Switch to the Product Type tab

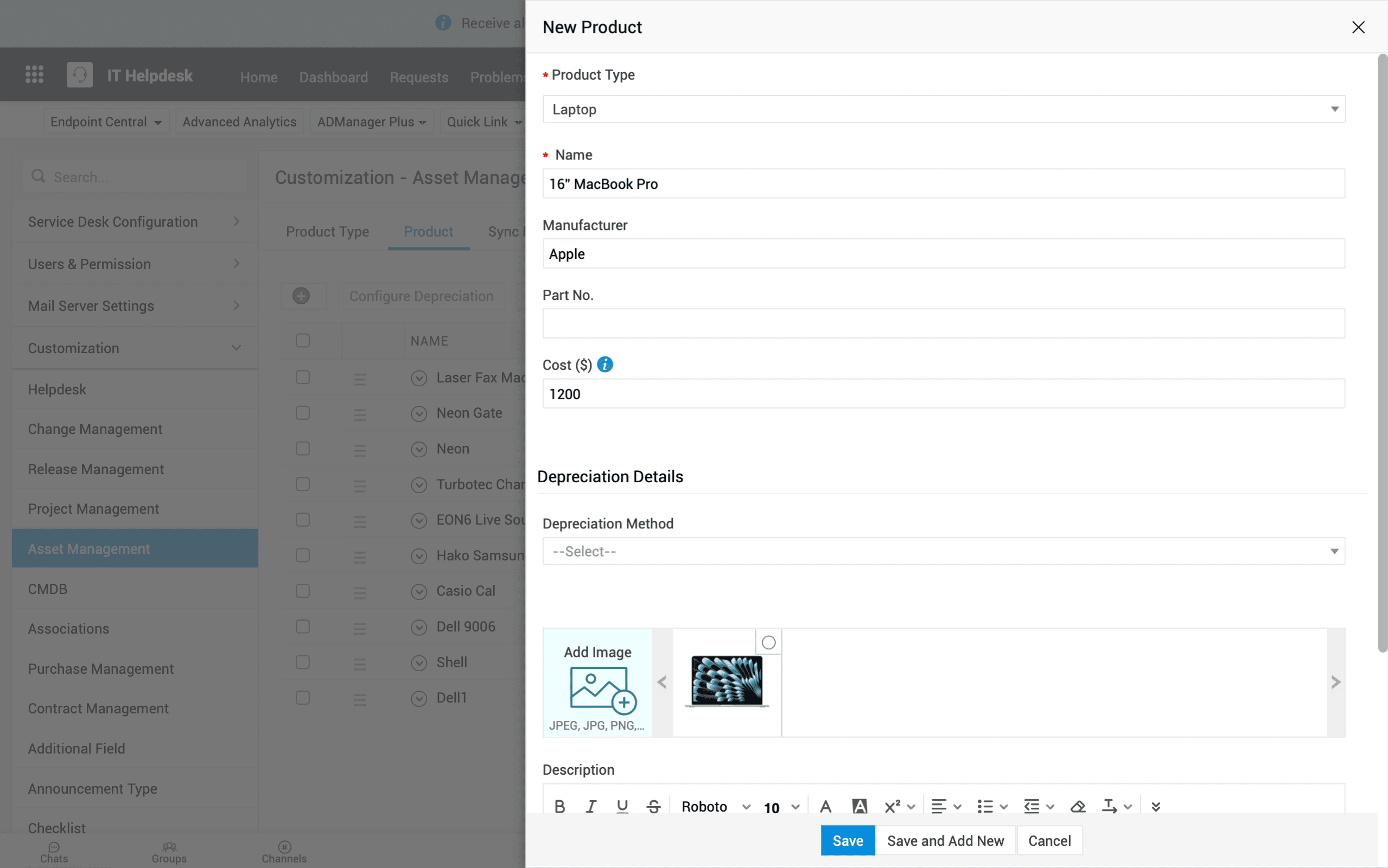(327, 231)
